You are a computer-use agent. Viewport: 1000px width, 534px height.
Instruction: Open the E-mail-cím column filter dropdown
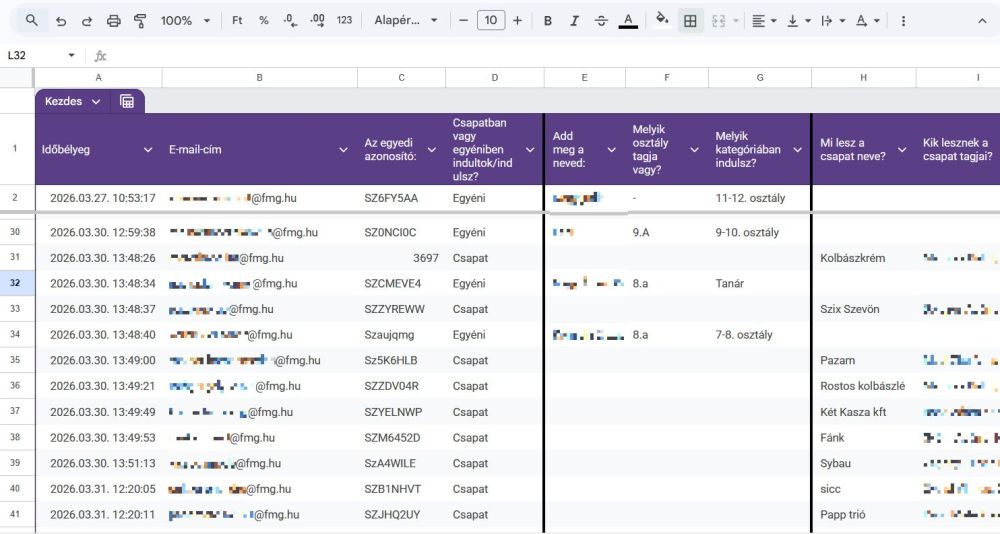point(343,150)
